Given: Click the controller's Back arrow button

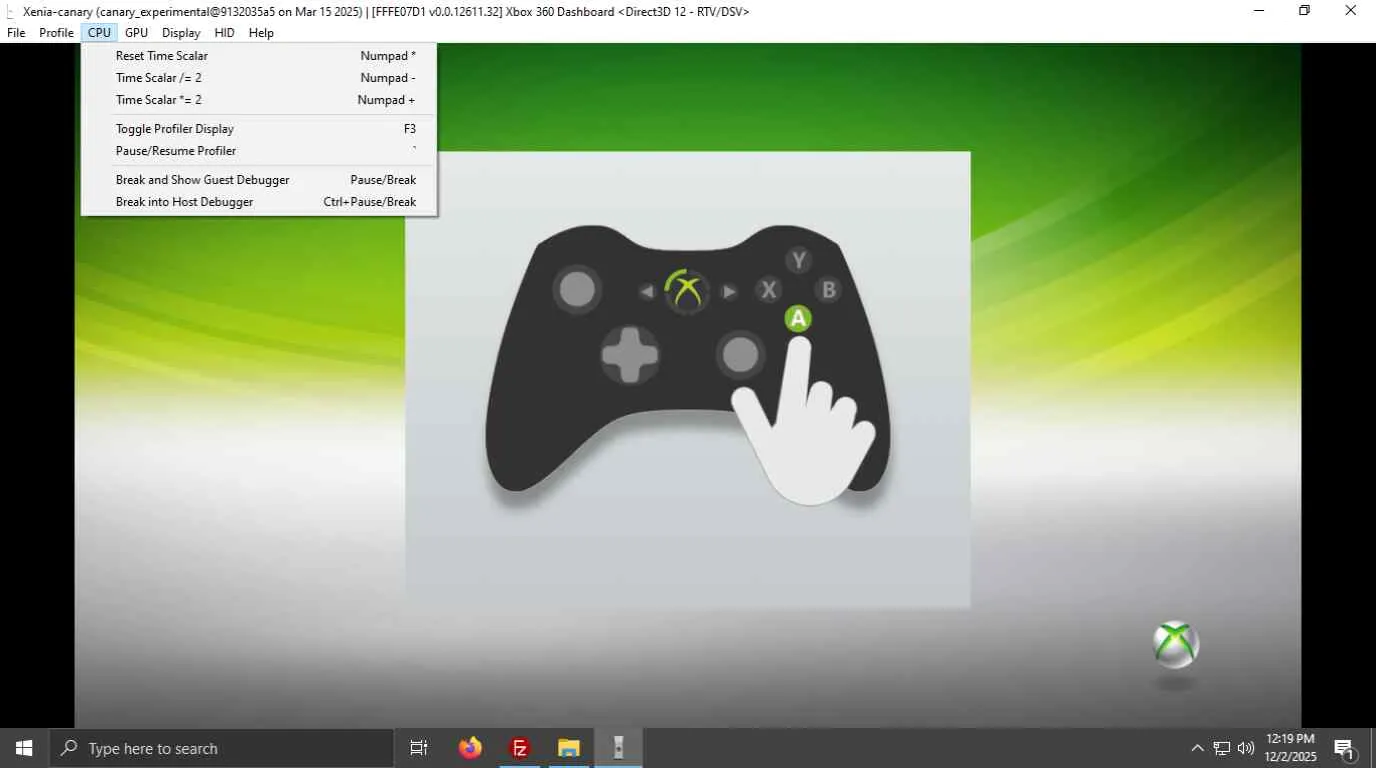Looking at the screenshot, I should click(x=647, y=292).
